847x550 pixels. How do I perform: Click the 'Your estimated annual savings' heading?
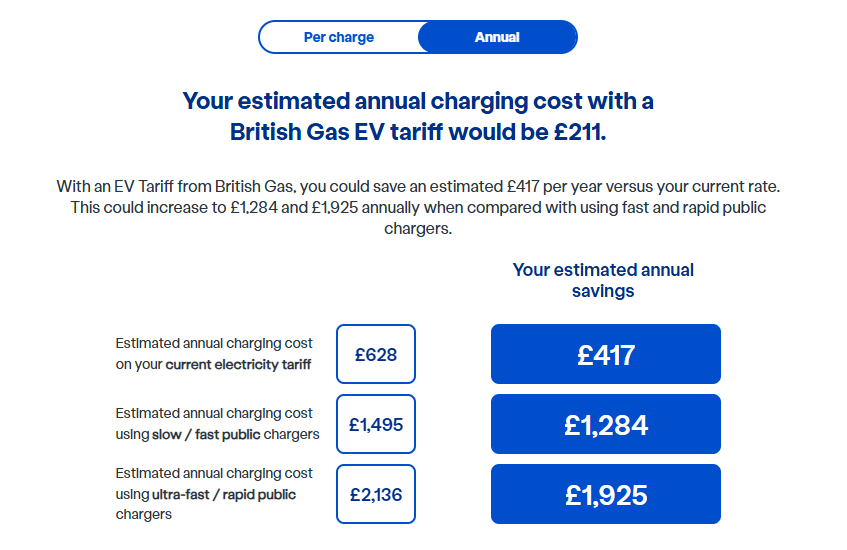click(x=603, y=280)
